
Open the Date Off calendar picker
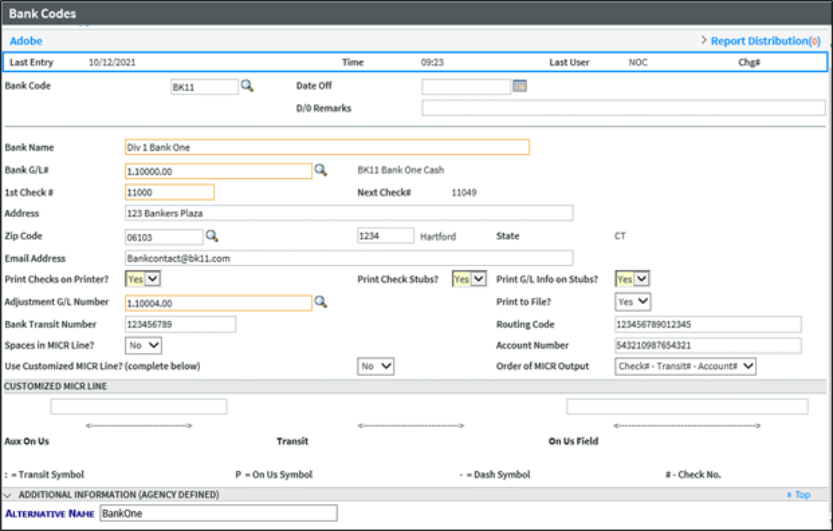pyautogui.click(x=519, y=87)
